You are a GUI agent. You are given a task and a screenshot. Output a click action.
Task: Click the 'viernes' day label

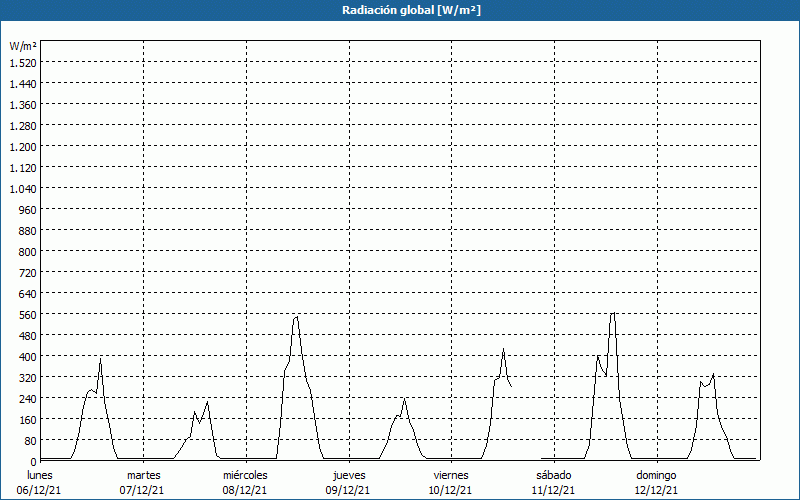[451, 475]
